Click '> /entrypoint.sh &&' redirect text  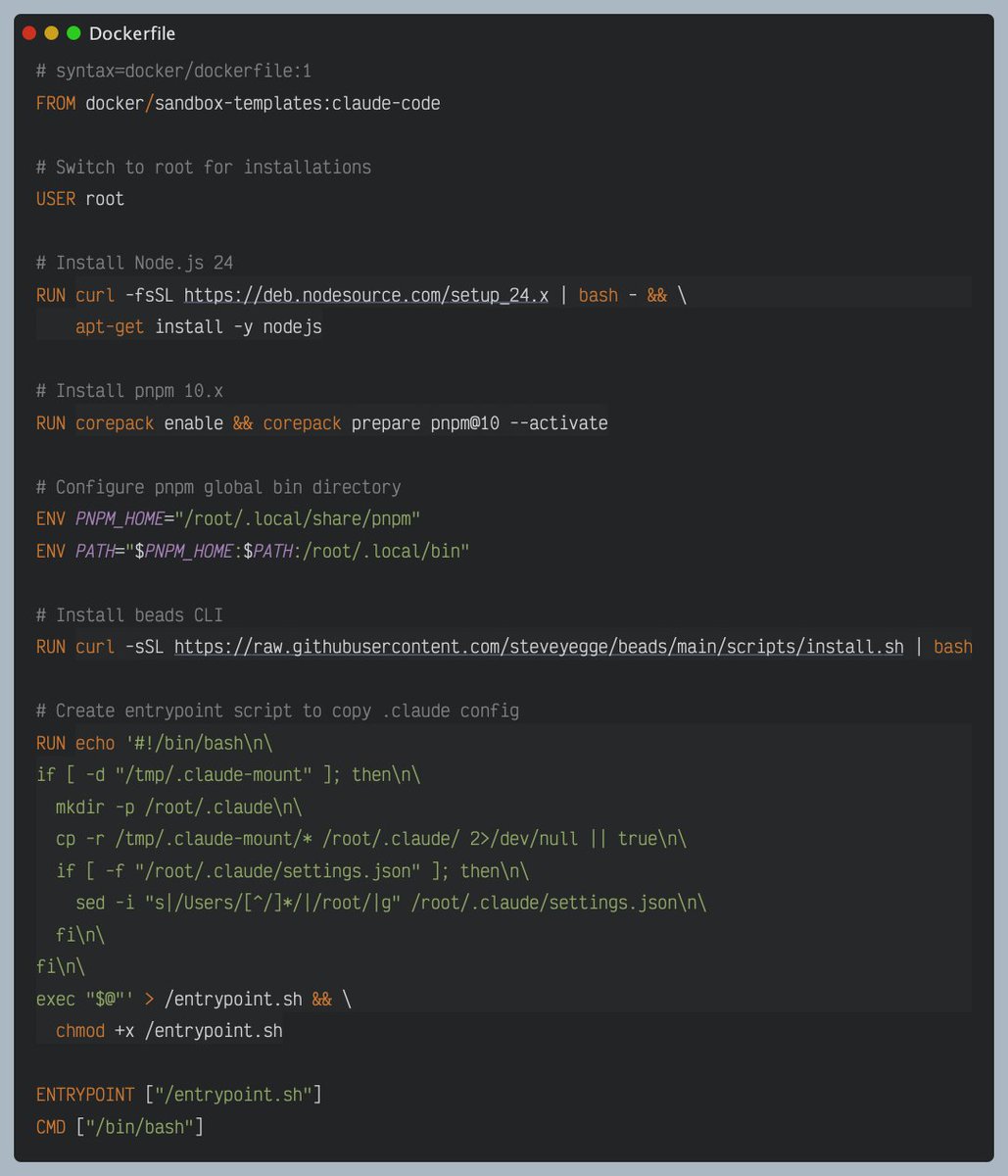pyautogui.click(x=238, y=1000)
